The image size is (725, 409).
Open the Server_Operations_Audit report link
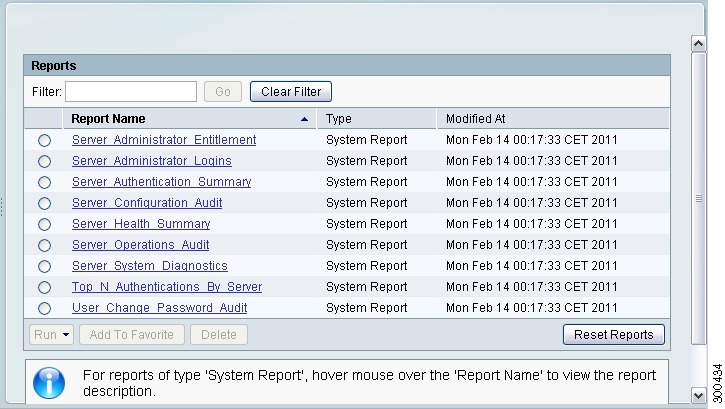(x=141, y=245)
